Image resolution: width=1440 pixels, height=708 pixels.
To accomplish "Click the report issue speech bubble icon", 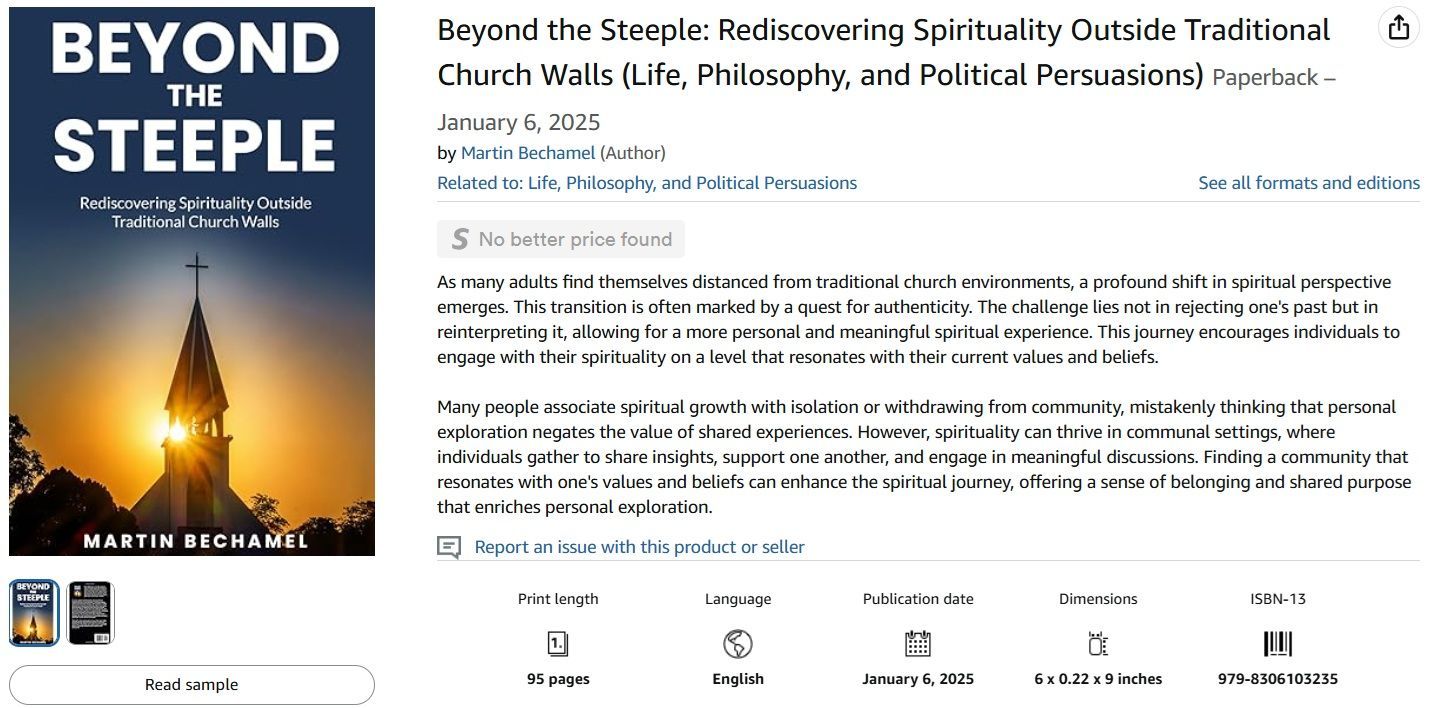I will coord(449,547).
